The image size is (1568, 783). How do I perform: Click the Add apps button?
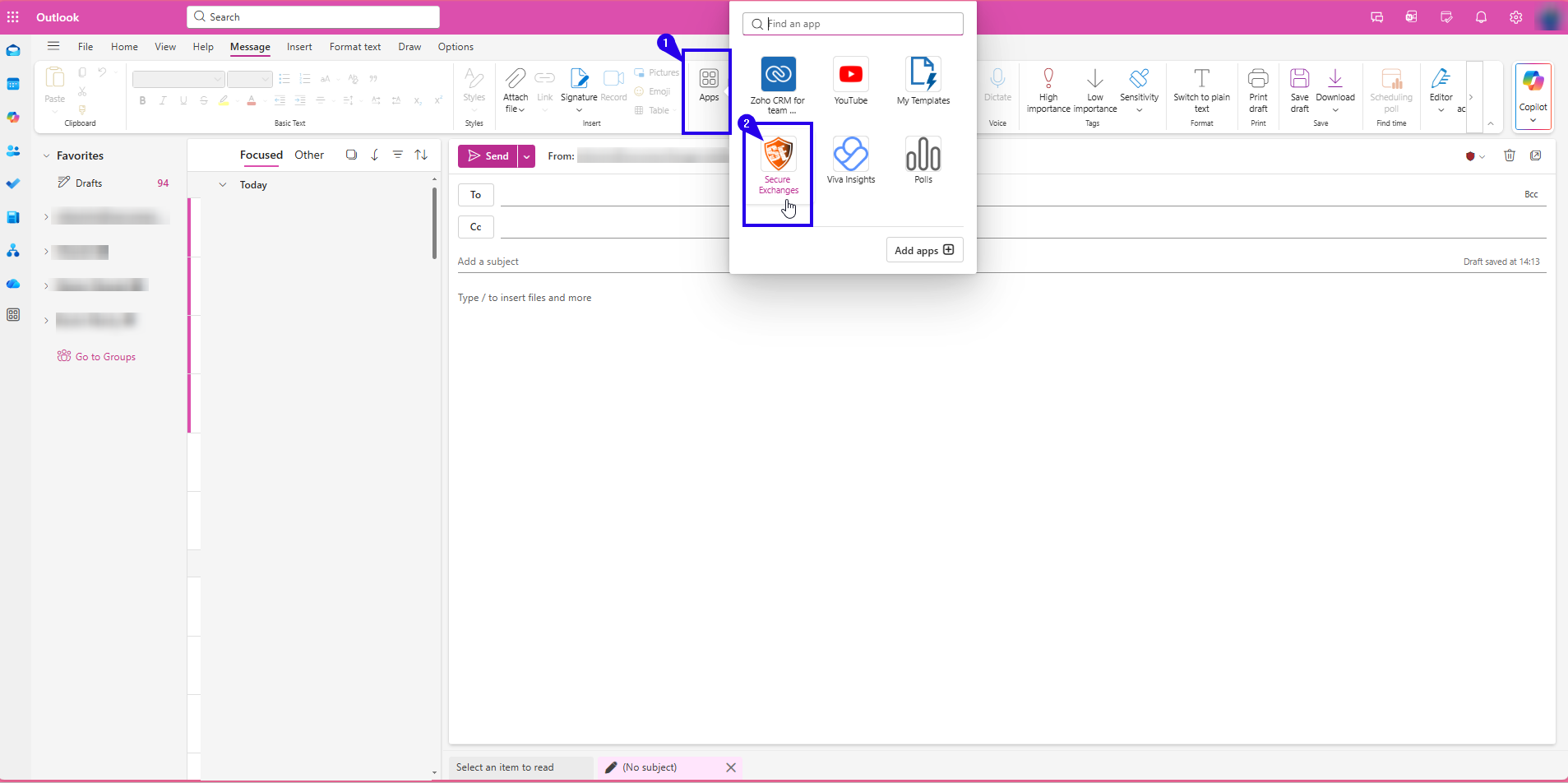pos(924,250)
